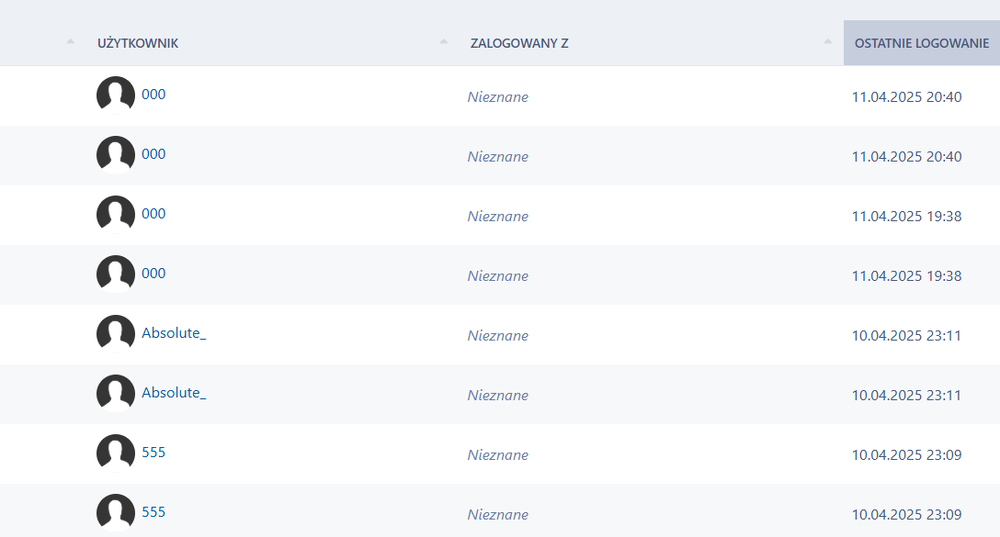Sort the table by UŻYTKOWNIK column header
Viewport: 1000px width, 537px height.
click(x=138, y=43)
